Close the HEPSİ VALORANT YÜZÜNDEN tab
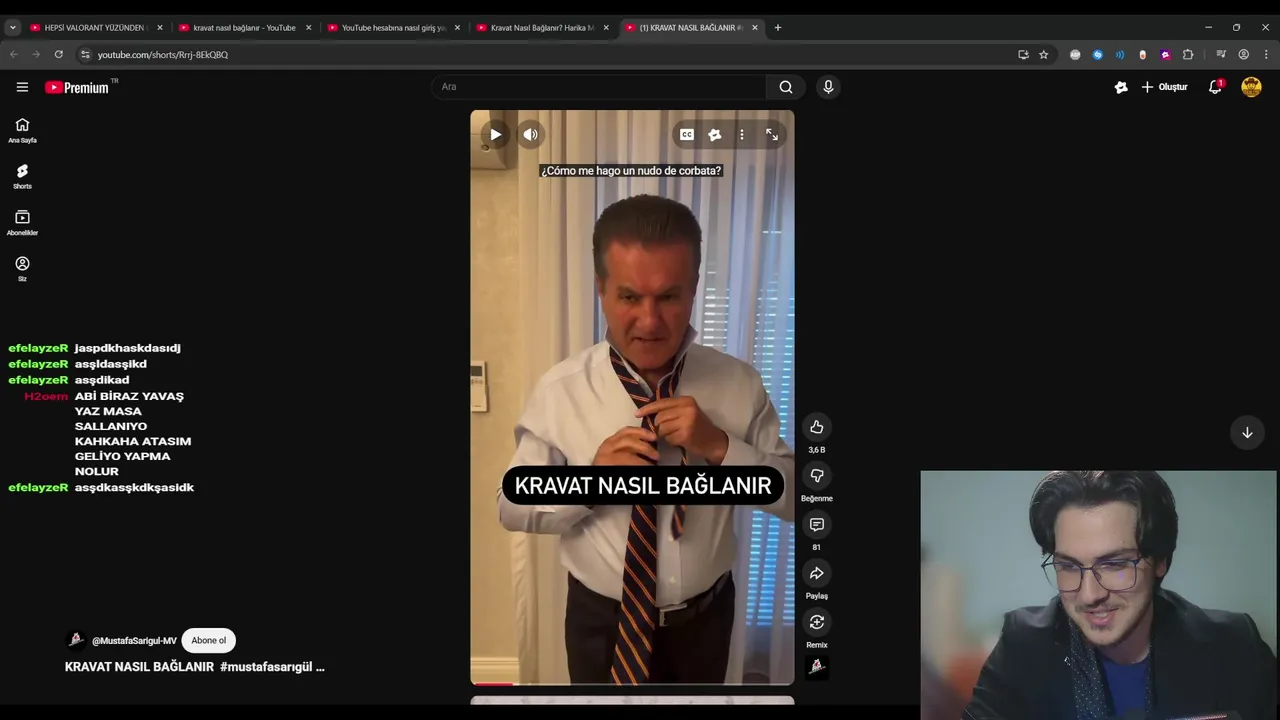 [159, 28]
